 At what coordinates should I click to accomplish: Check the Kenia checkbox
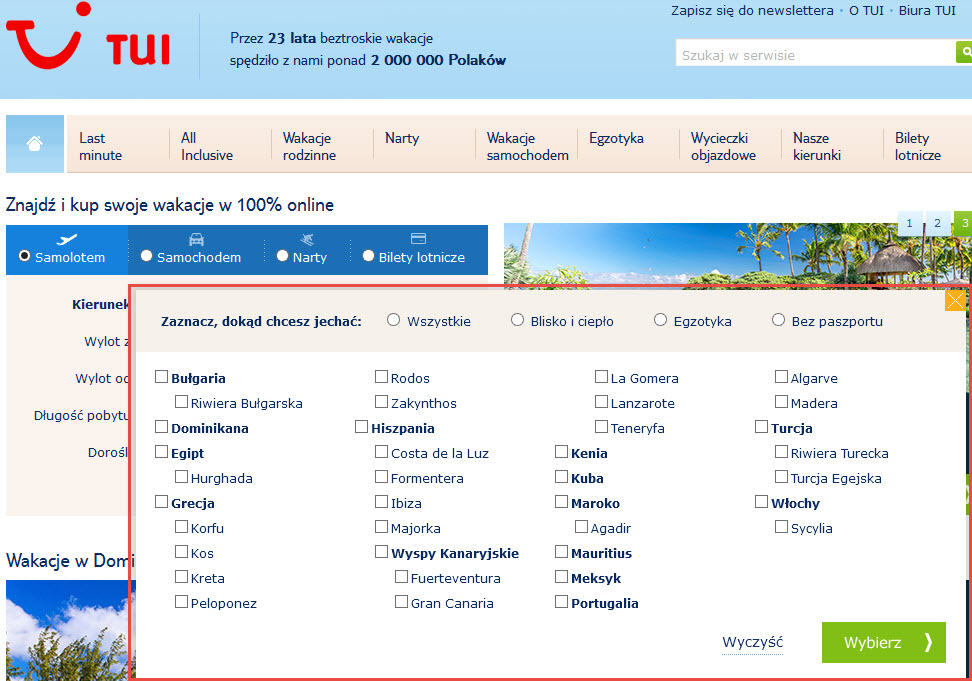click(561, 452)
